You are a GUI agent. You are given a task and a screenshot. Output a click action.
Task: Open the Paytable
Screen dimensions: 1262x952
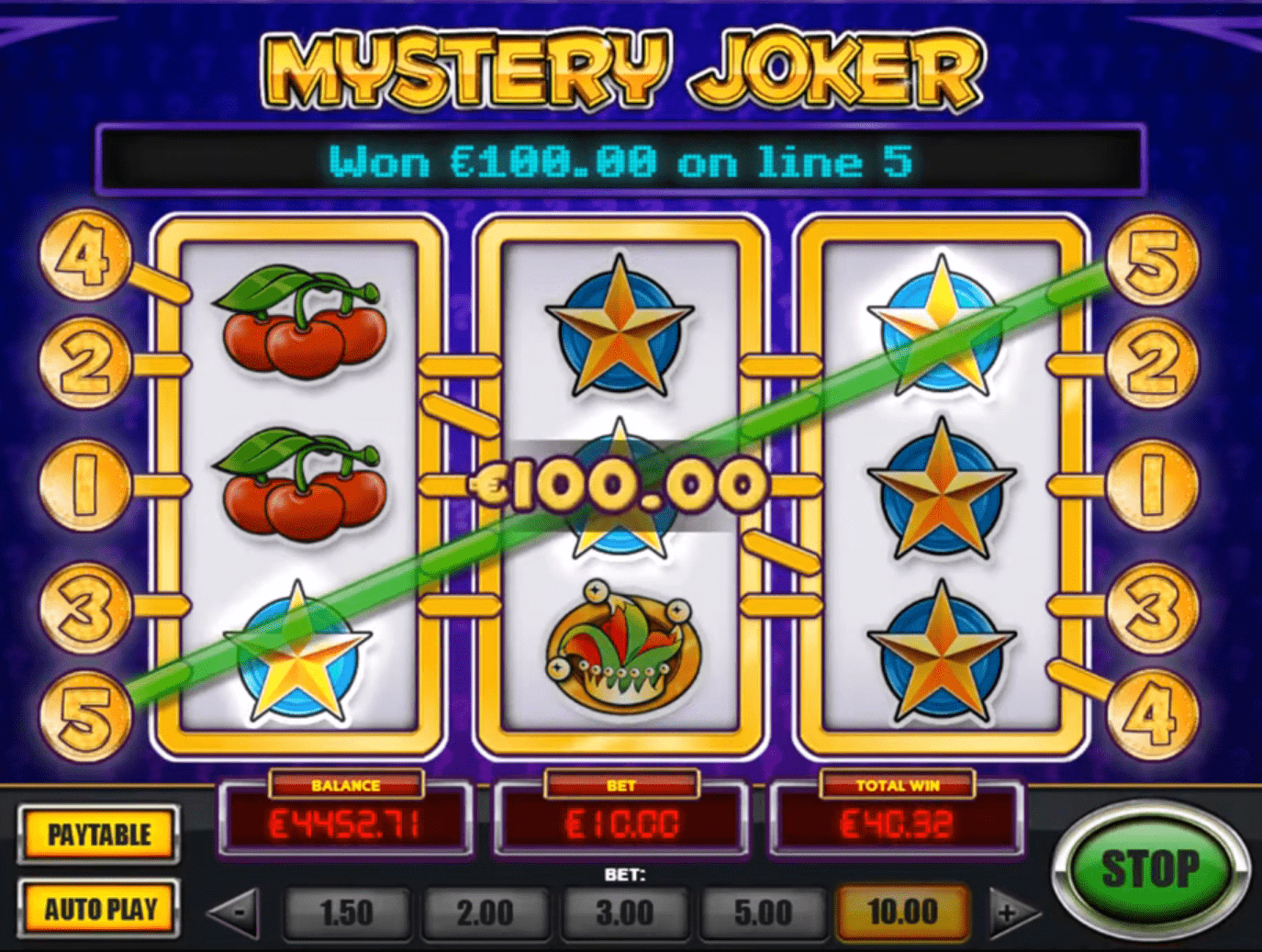tap(99, 835)
